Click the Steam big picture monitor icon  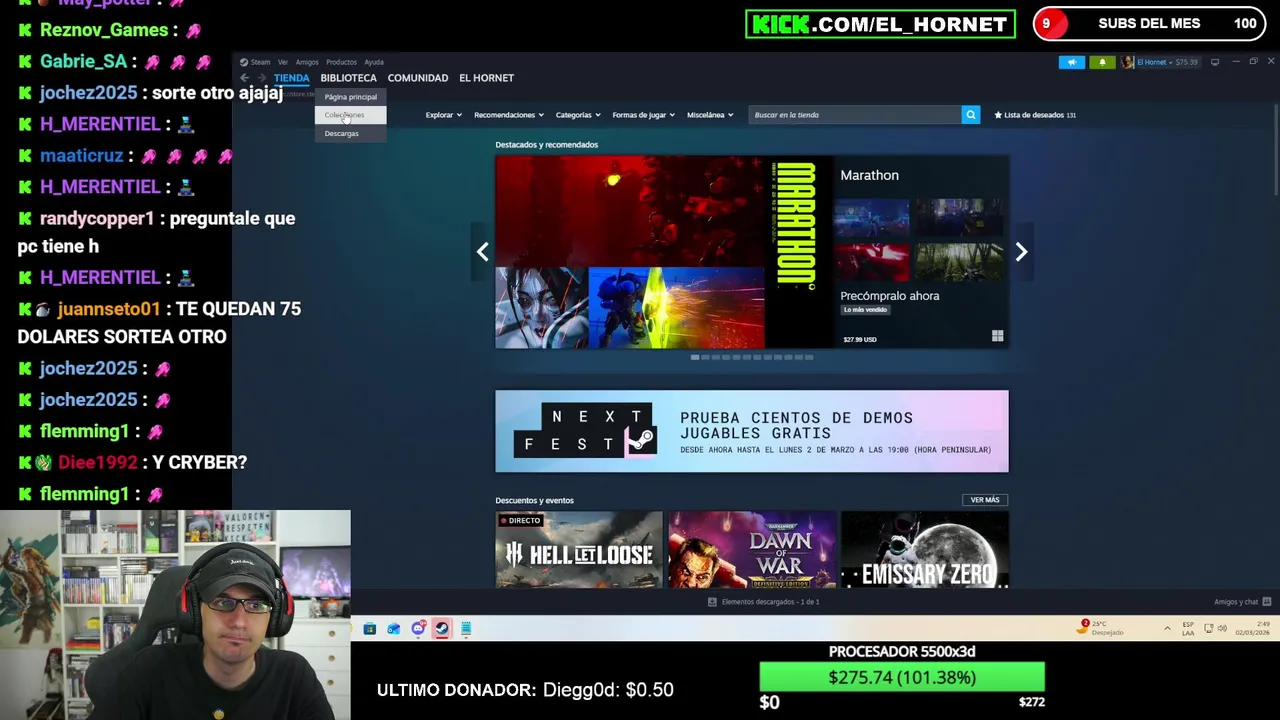1215,62
